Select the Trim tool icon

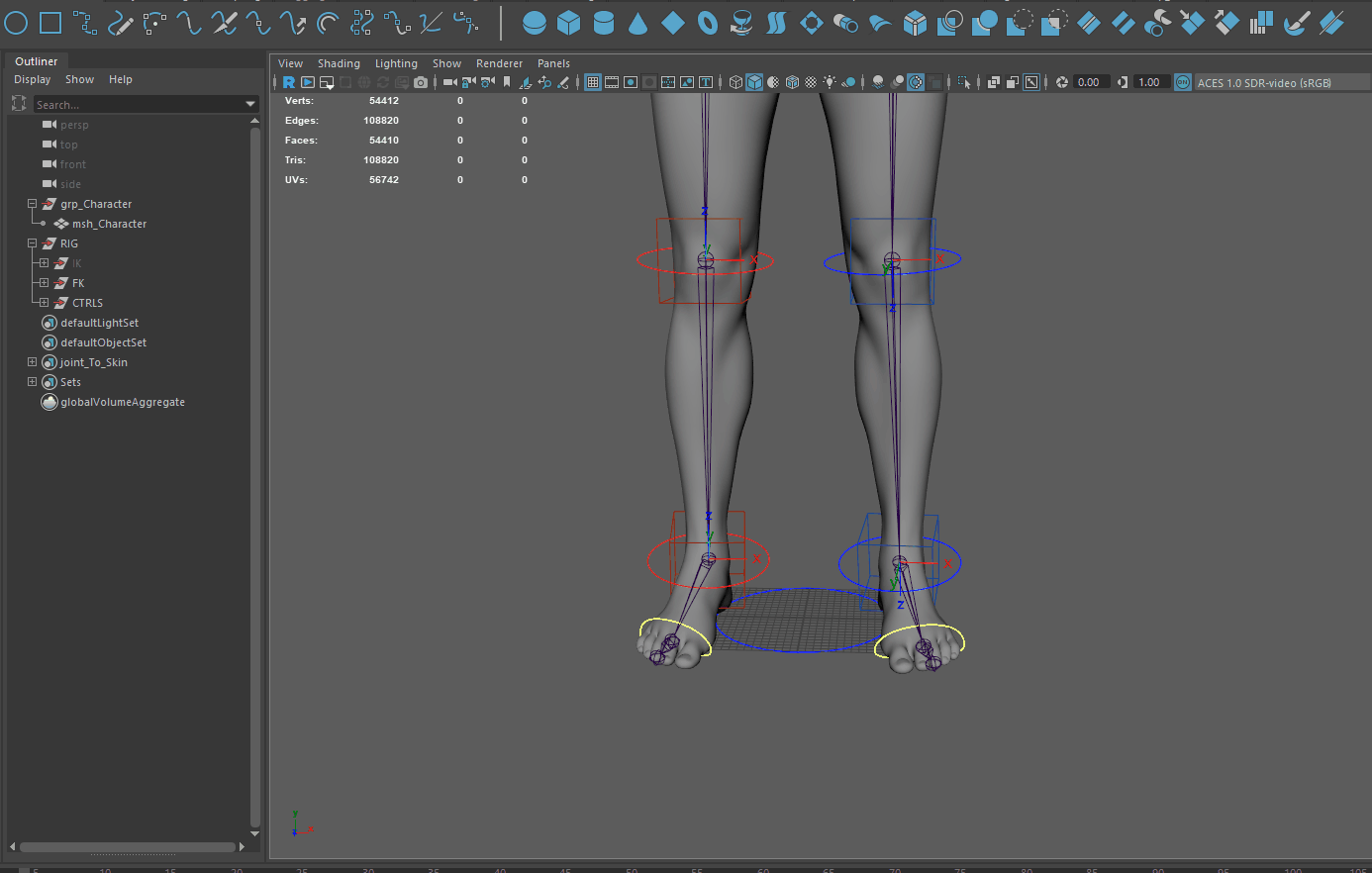point(1019,22)
